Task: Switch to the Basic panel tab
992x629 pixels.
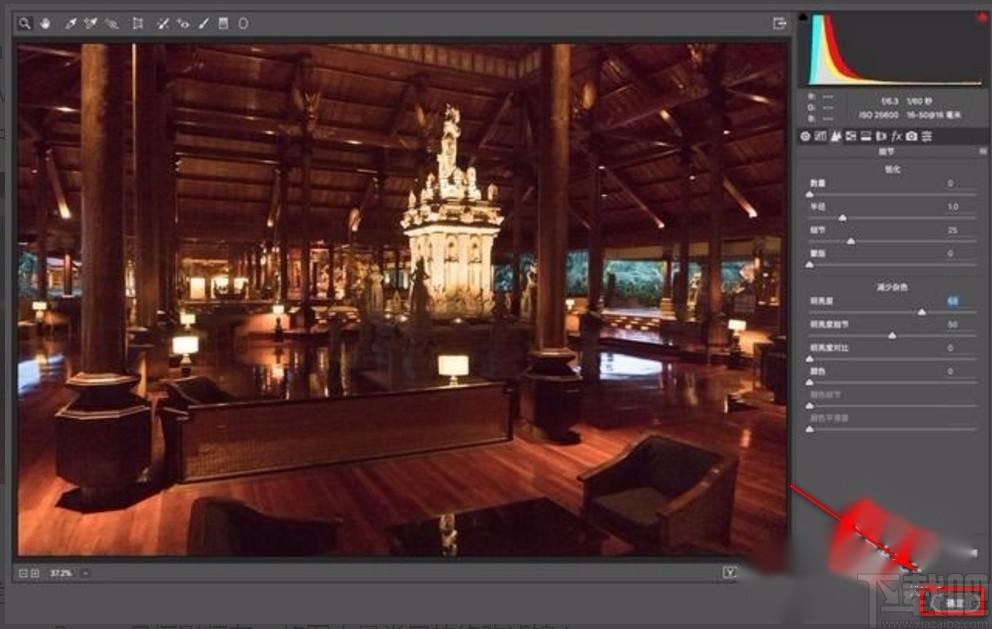Action: click(805, 135)
